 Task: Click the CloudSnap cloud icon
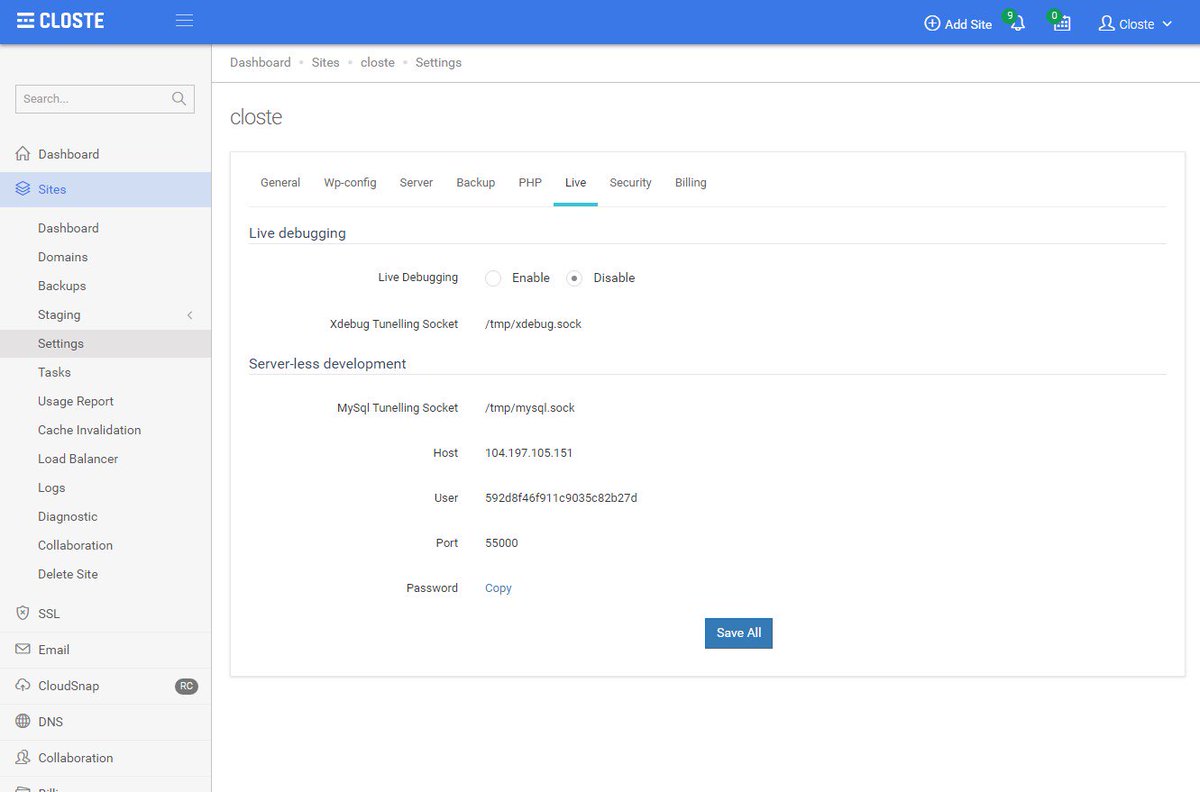23,686
